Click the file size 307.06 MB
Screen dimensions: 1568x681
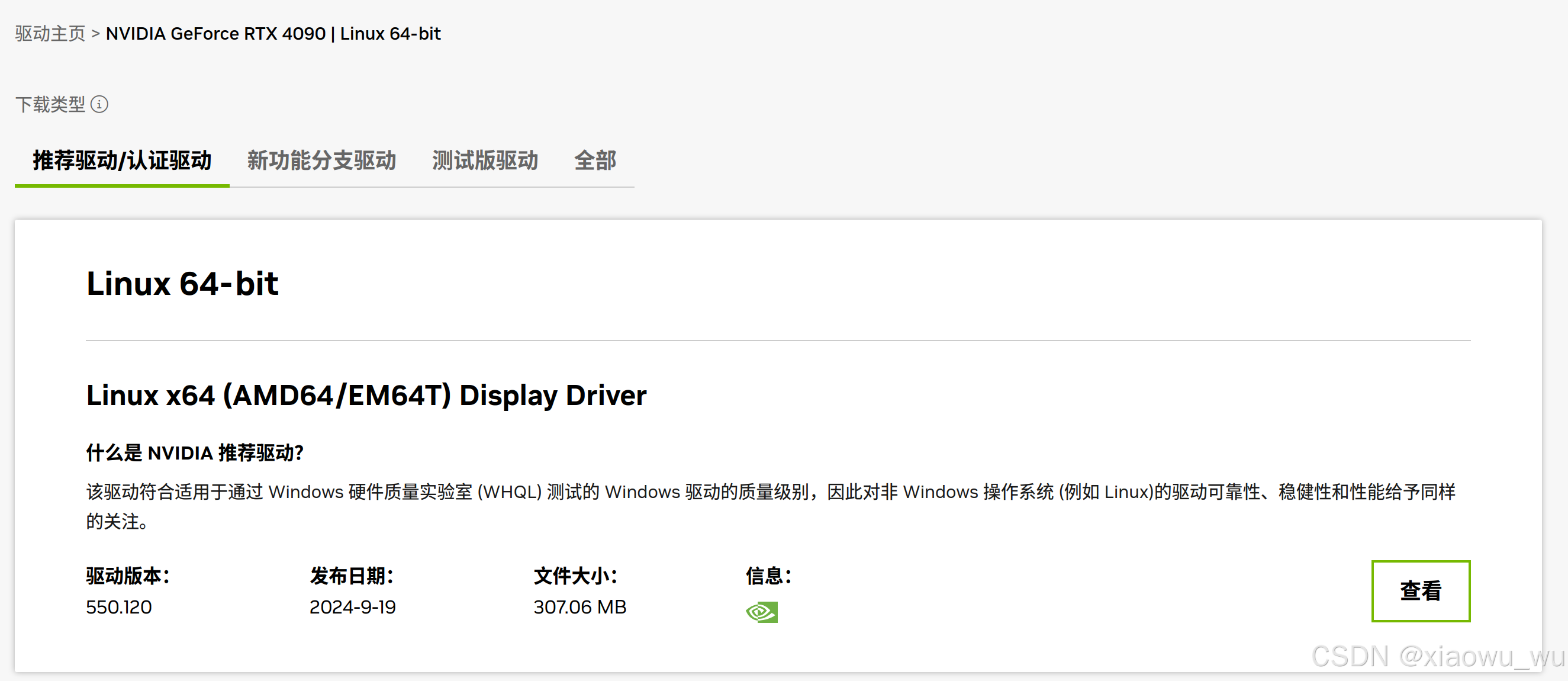(579, 607)
